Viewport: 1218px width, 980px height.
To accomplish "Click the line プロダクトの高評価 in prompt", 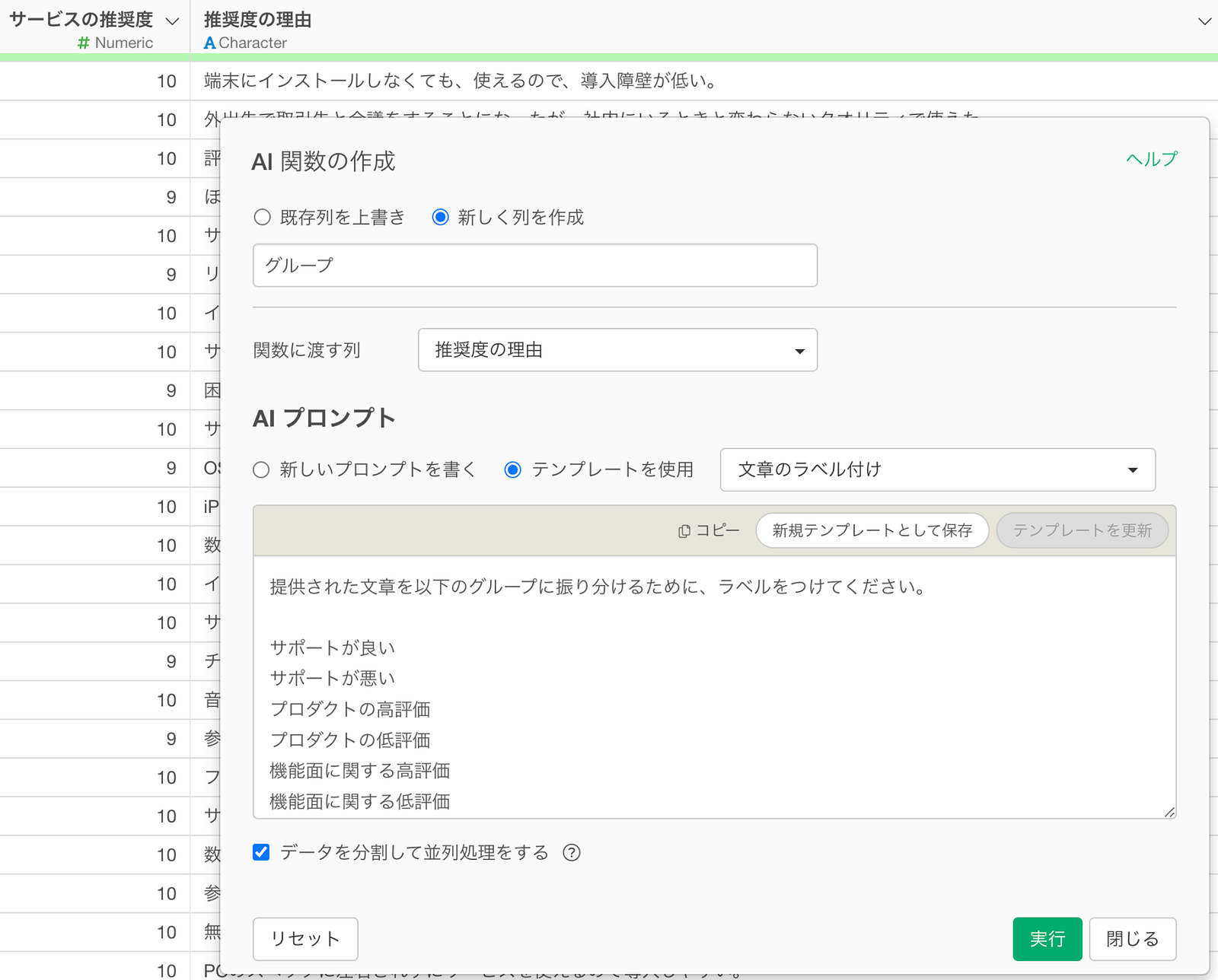I will [350, 709].
